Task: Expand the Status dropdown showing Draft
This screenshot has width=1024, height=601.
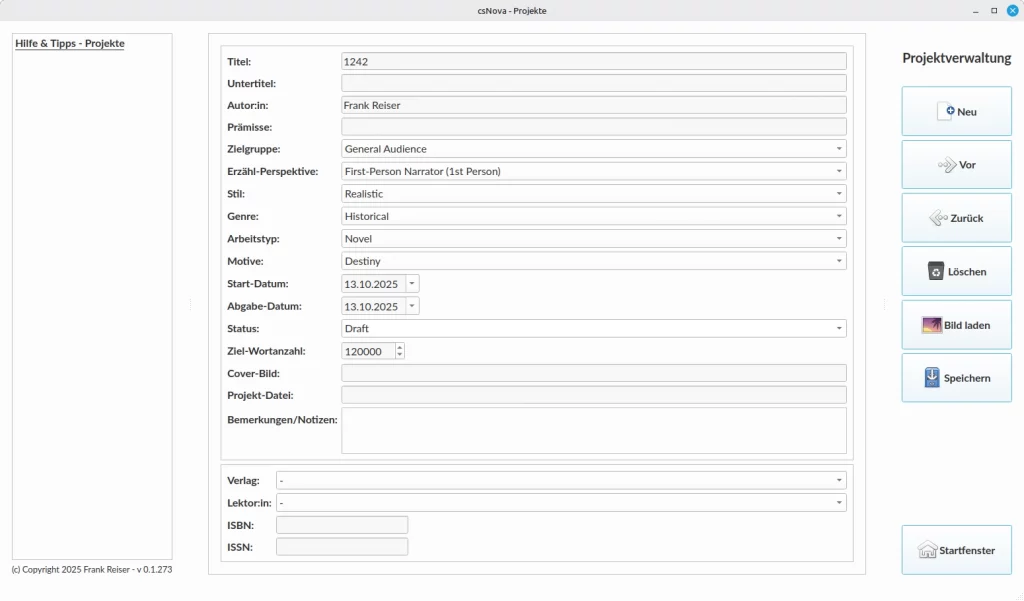Action: click(838, 328)
